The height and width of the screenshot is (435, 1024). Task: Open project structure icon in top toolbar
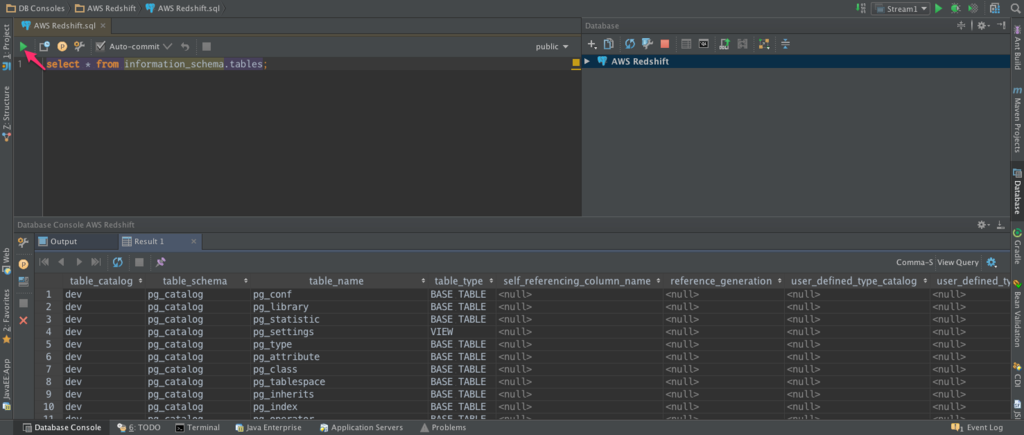pyautogui.click(x=995, y=8)
